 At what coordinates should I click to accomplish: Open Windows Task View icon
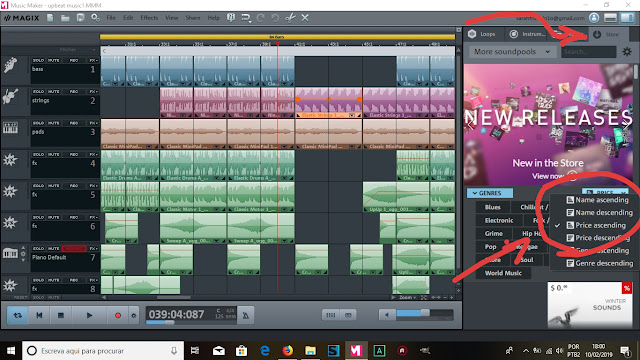pyautogui.click(x=195, y=351)
